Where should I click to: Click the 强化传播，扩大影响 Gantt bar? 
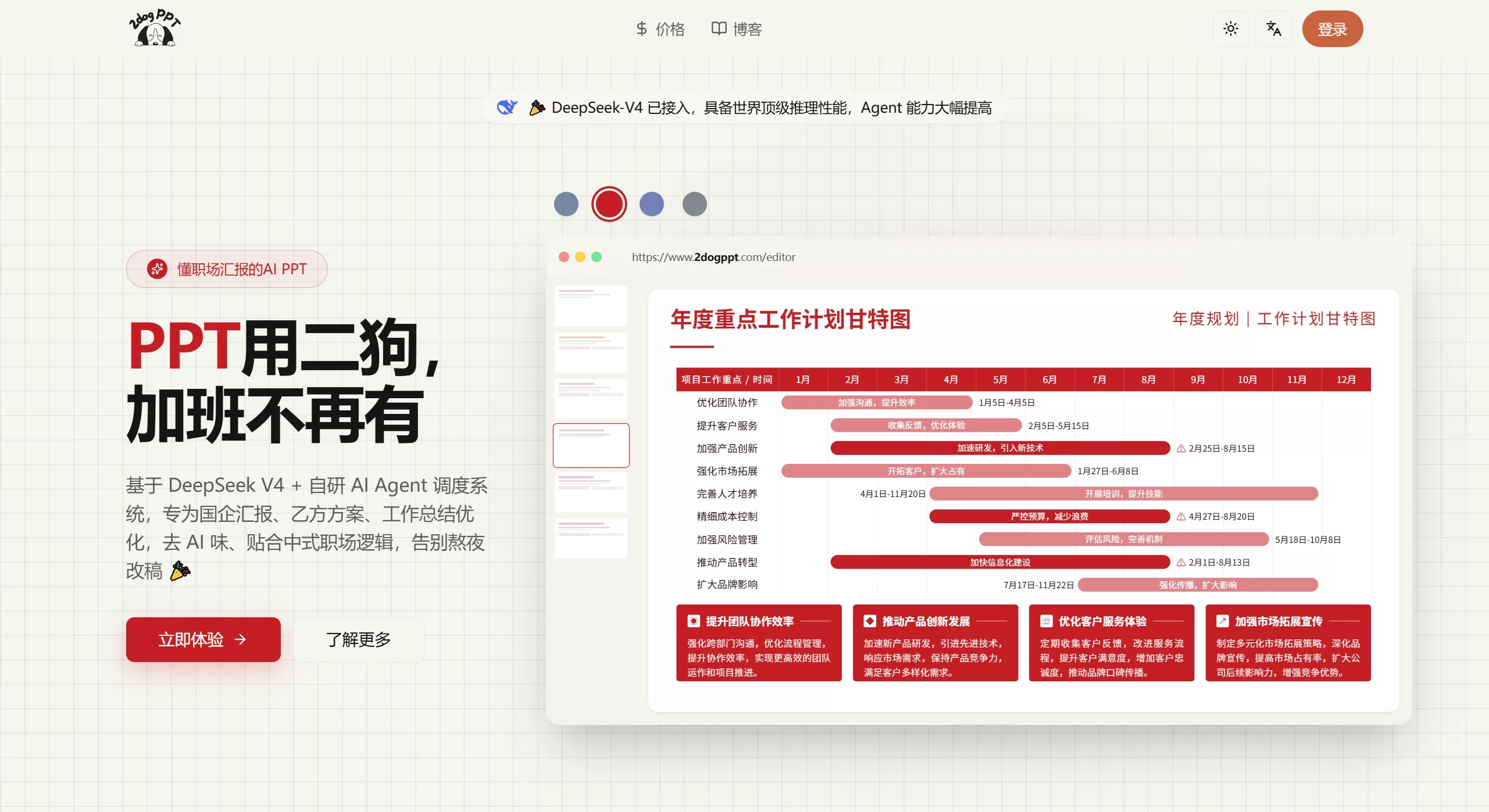pos(1198,585)
